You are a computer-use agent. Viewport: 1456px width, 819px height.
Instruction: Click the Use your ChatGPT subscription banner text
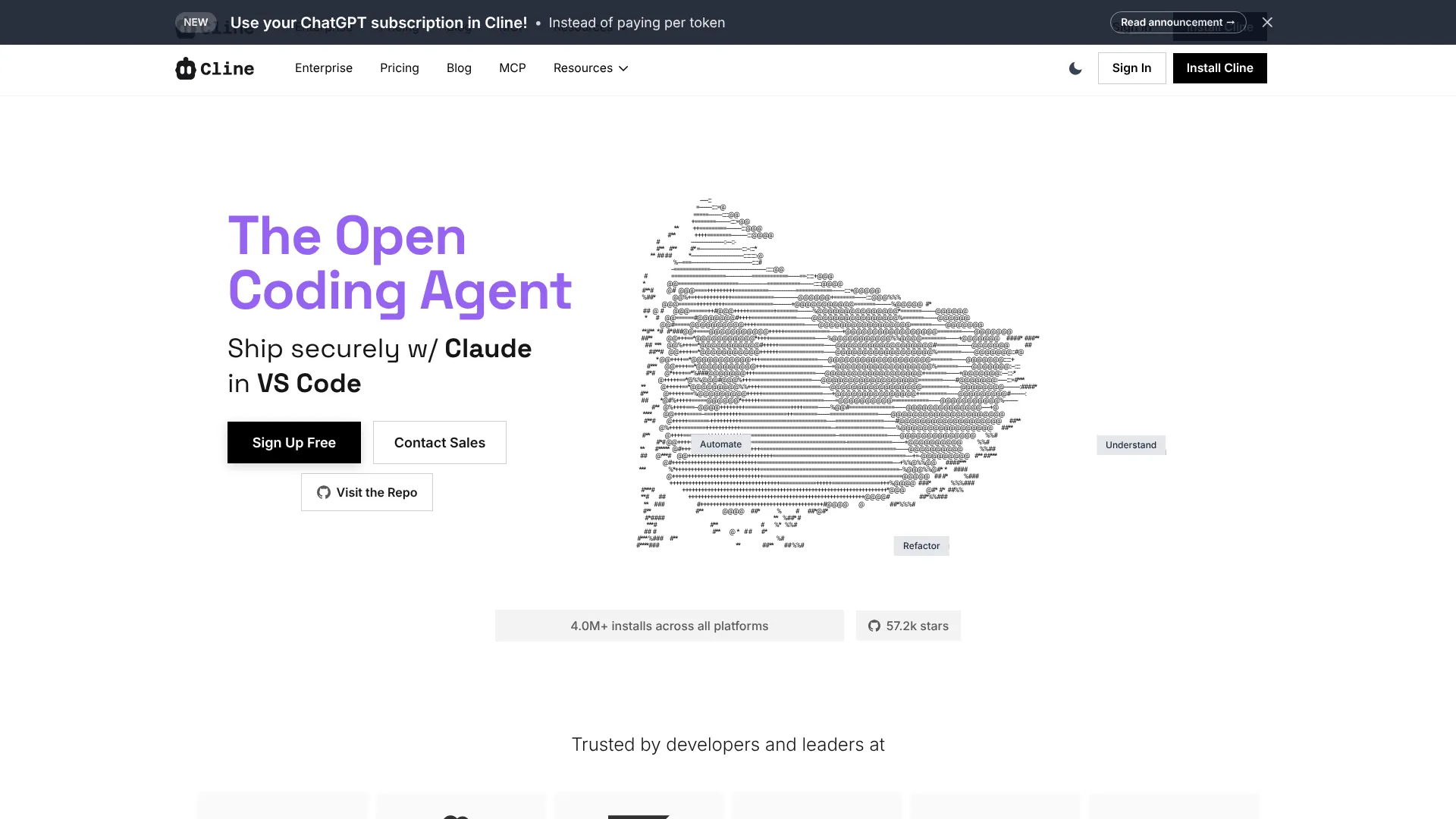pos(378,23)
